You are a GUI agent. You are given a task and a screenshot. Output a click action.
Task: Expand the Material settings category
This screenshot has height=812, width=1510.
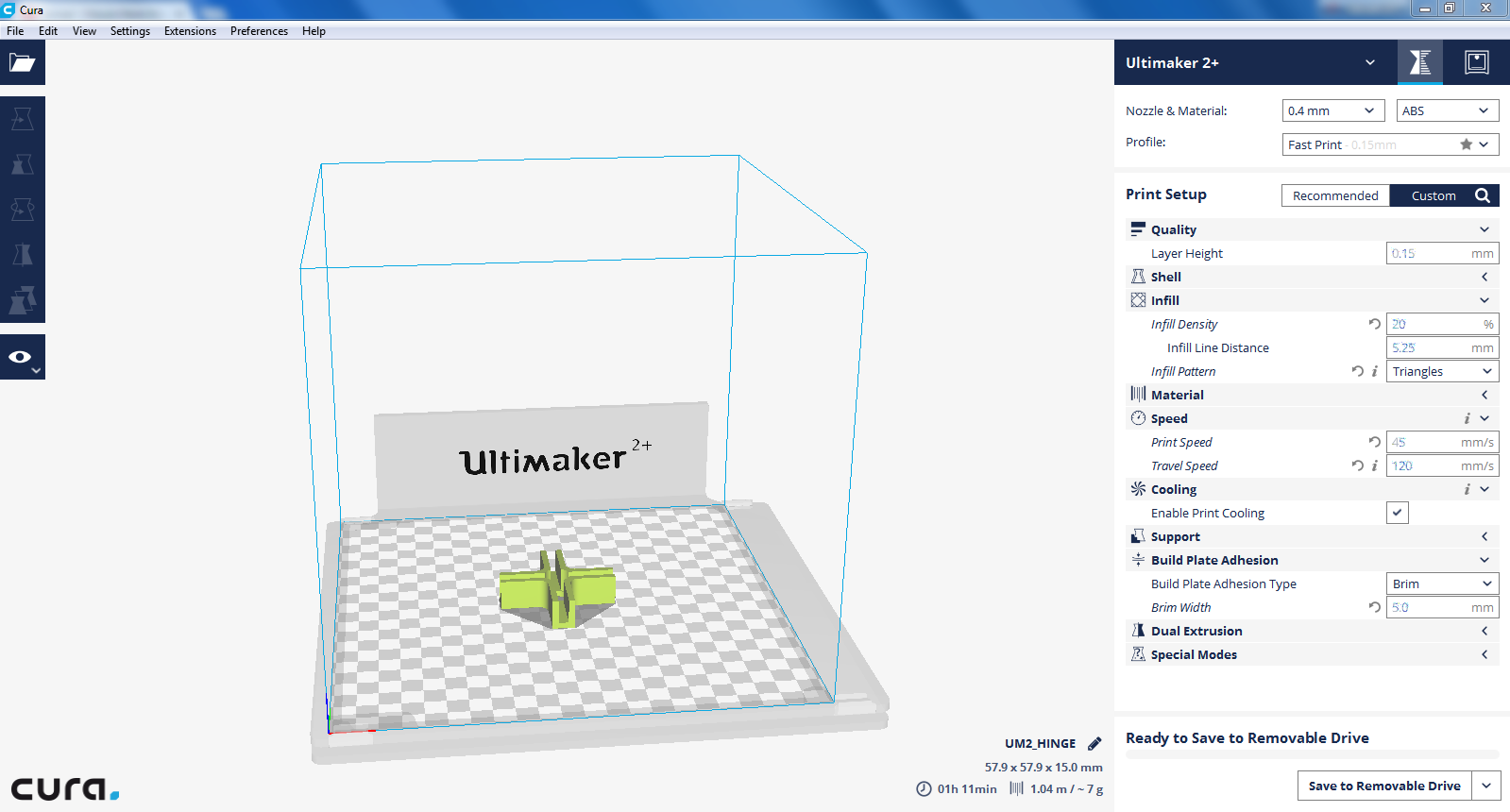[1313, 395]
